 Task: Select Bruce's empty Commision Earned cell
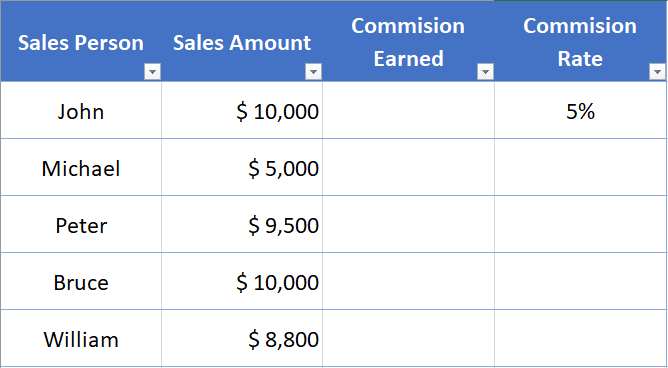pyautogui.click(x=408, y=282)
